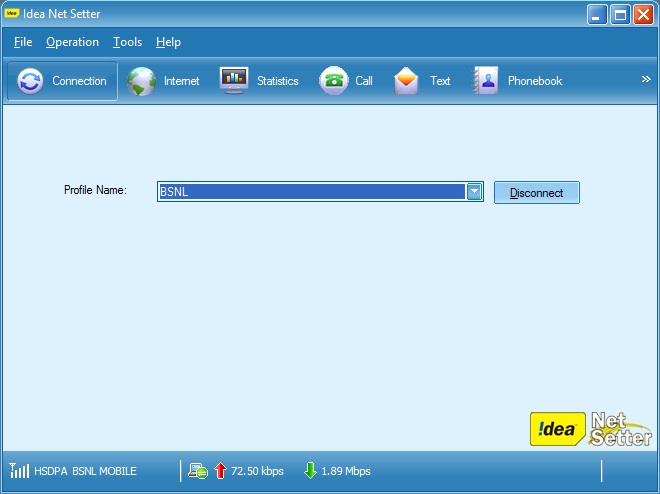
Task: Click the Connection label in toolbar
Action: [x=79, y=81]
